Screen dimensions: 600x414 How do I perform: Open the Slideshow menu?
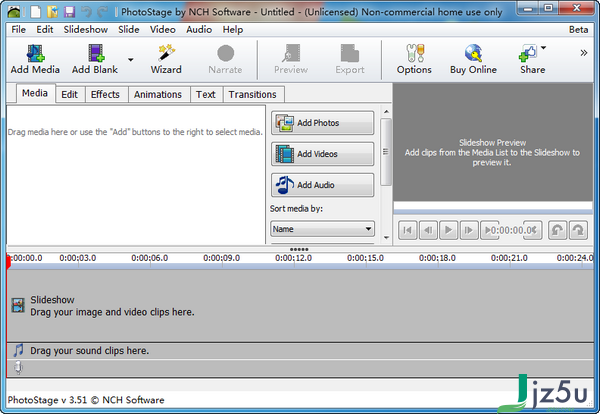[x=86, y=29]
